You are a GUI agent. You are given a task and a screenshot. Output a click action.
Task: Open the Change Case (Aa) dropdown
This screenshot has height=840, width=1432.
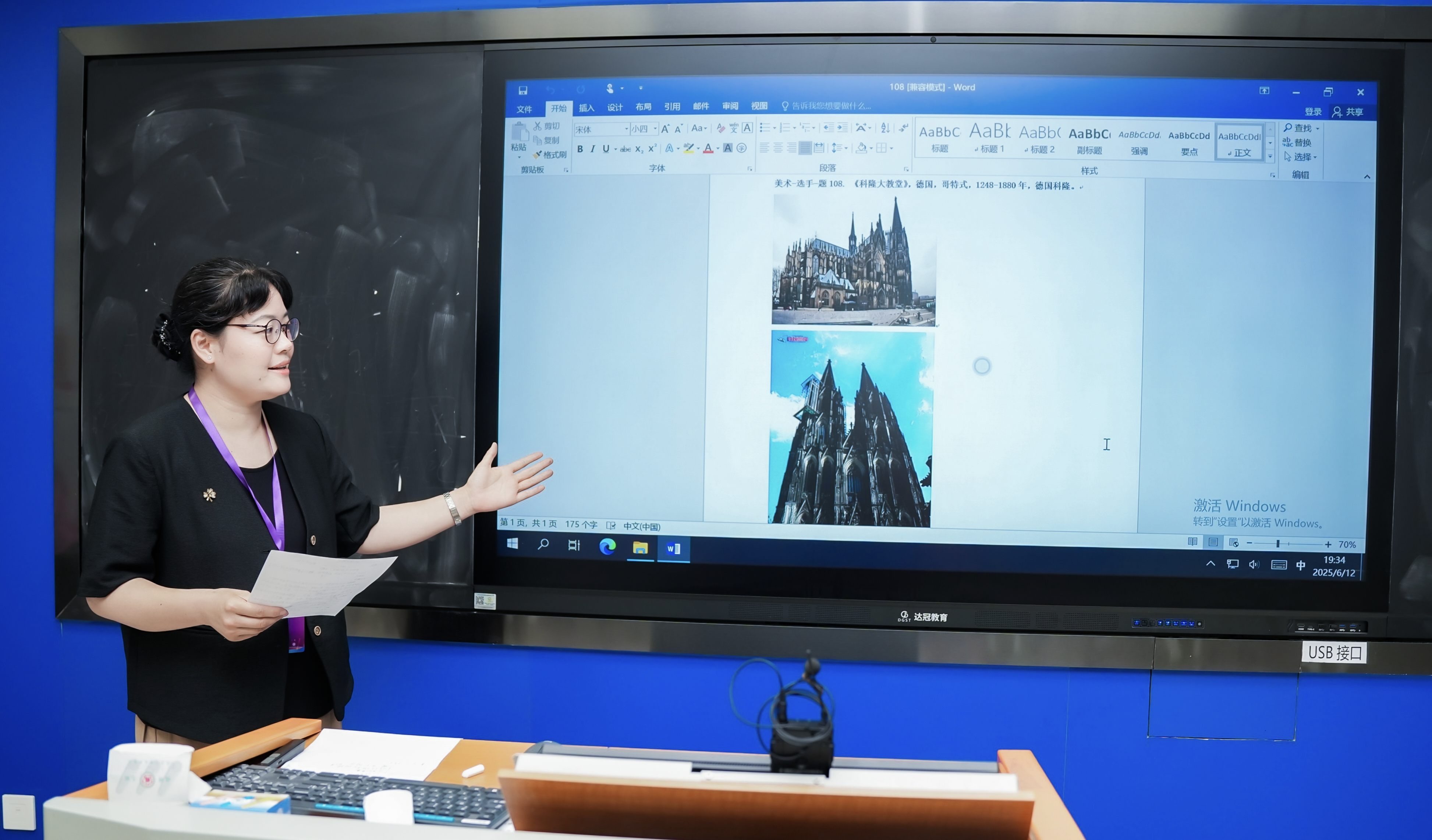click(x=699, y=128)
